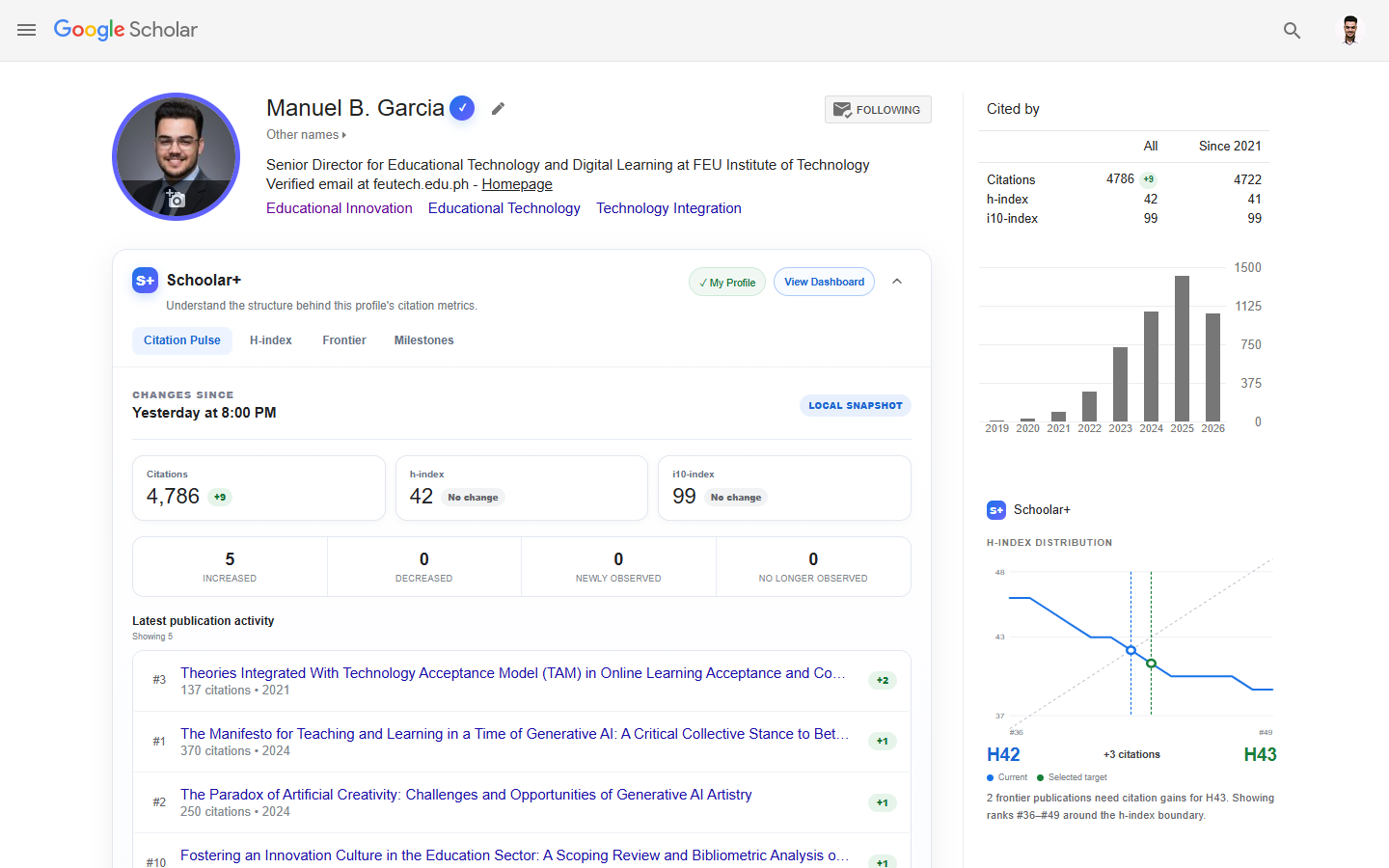Viewport: 1389px width, 868px height.
Task: Click the +9 badge in Cited by table
Action: coord(1148,179)
